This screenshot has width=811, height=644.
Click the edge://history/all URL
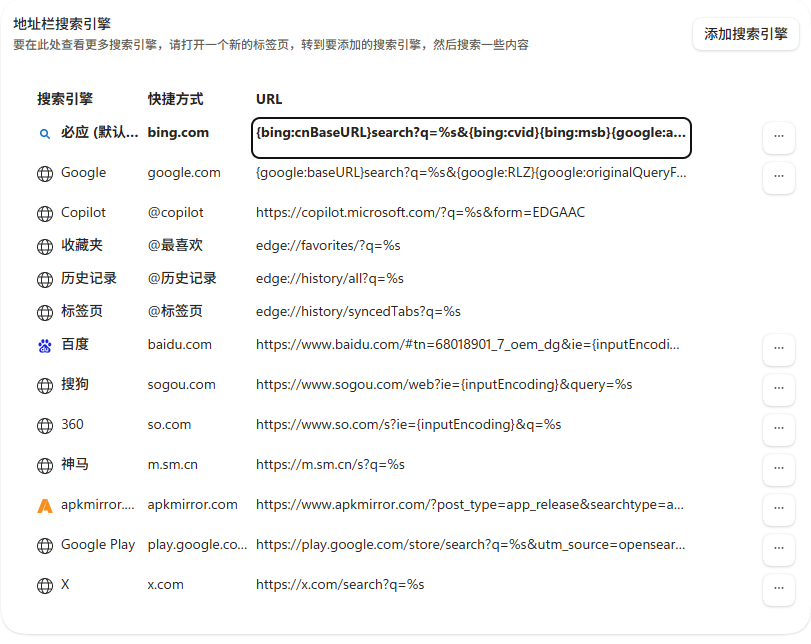point(329,279)
